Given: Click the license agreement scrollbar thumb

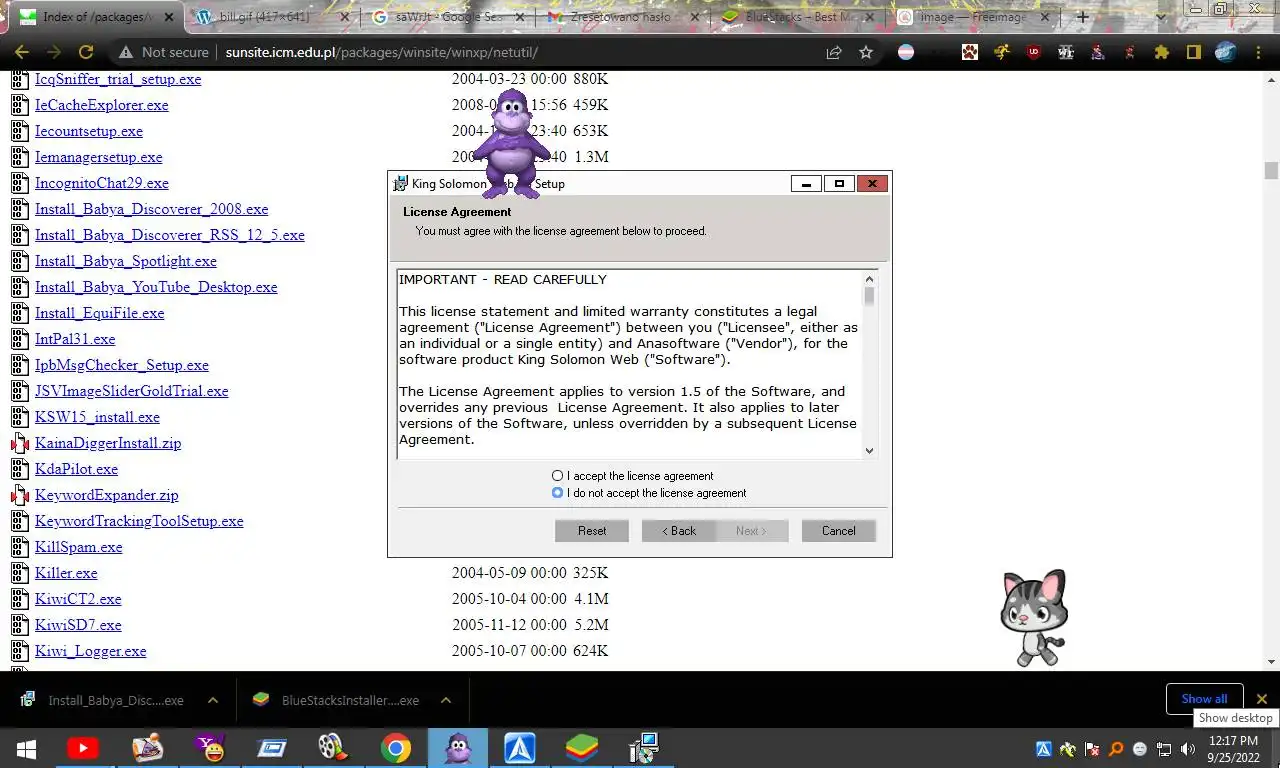Looking at the screenshot, I should [869, 297].
